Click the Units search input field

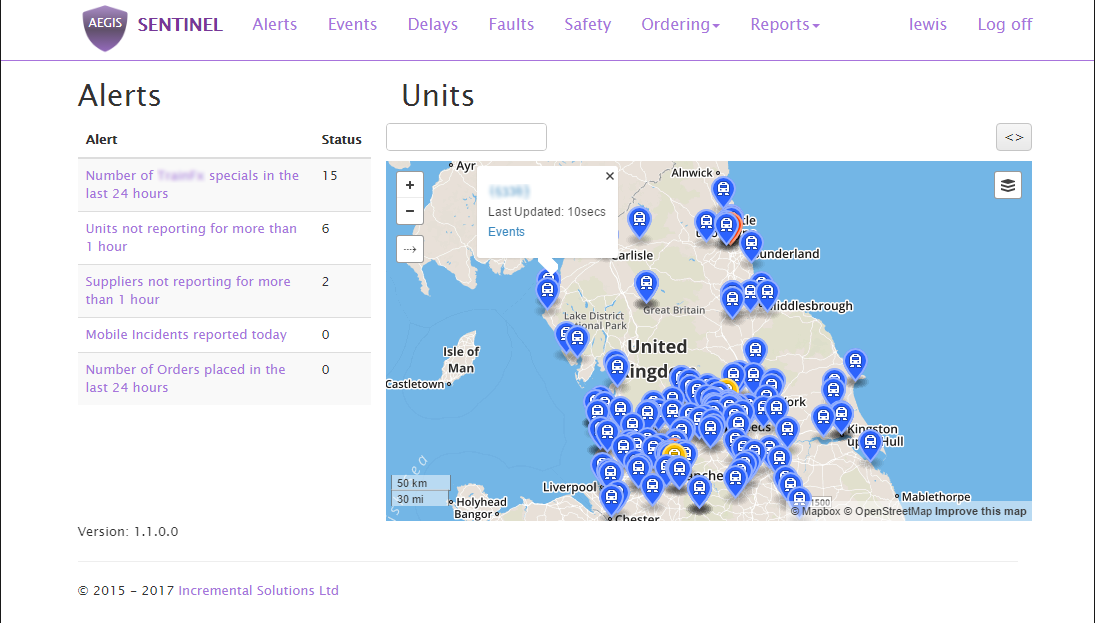(x=466, y=137)
